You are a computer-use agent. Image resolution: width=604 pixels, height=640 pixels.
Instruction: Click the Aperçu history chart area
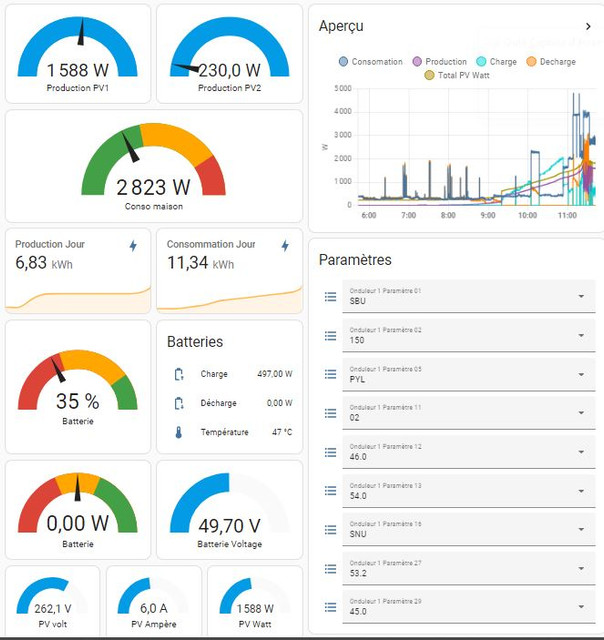click(x=477, y=147)
